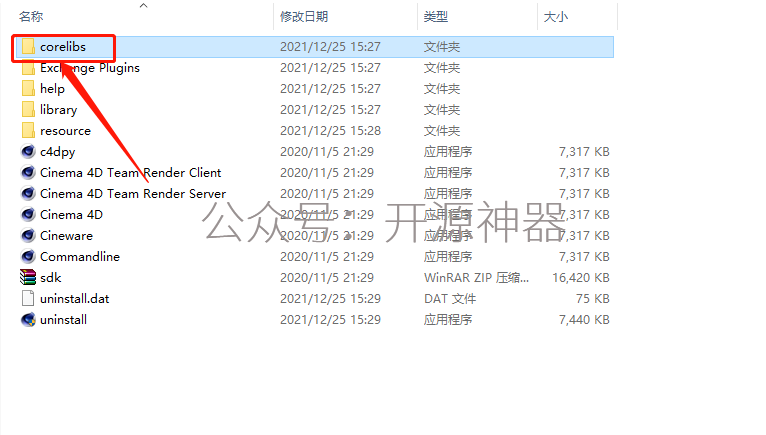Click the 'uninstall.dat' file name
The height and width of the screenshot is (435, 766).
tap(75, 299)
